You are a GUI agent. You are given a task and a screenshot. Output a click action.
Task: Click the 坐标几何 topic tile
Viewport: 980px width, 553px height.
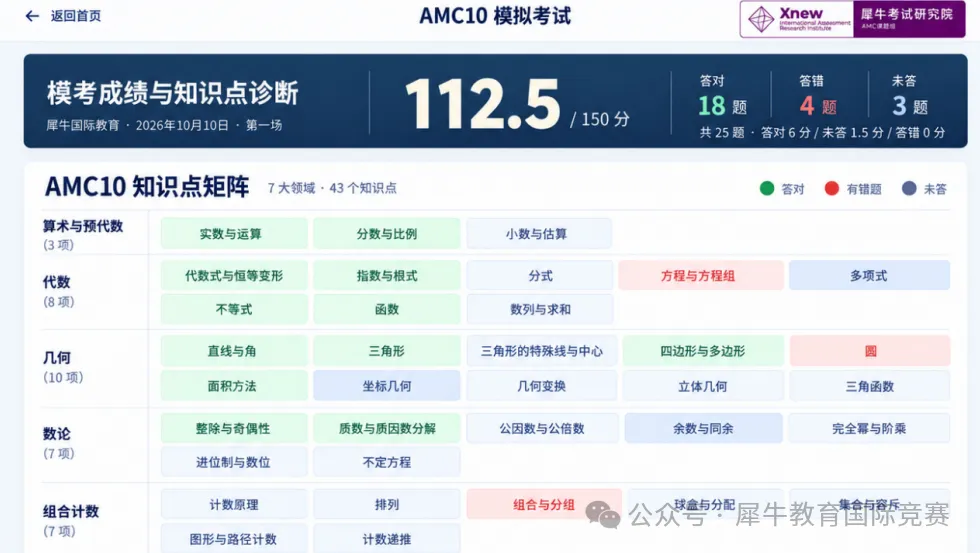386,386
